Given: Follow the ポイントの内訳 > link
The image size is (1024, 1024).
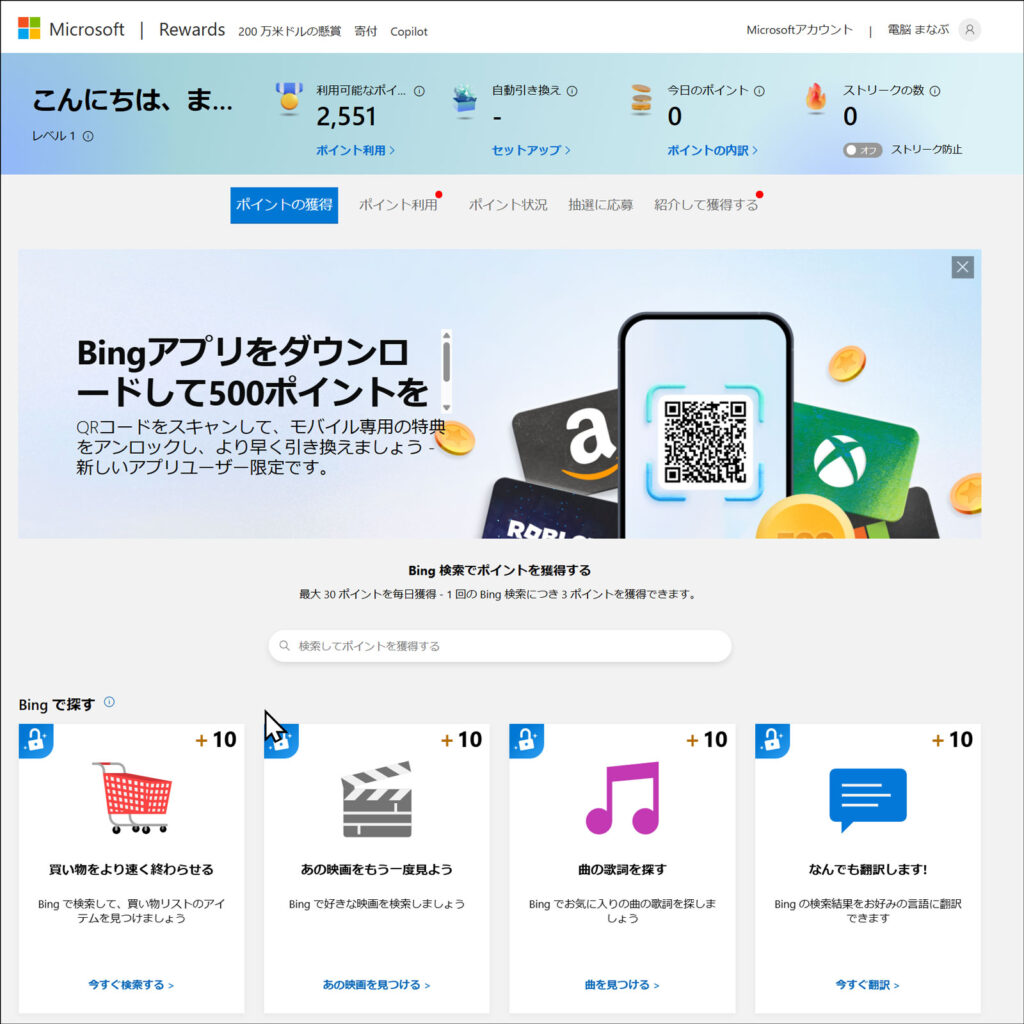Looking at the screenshot, I should (x=712, y=150).
